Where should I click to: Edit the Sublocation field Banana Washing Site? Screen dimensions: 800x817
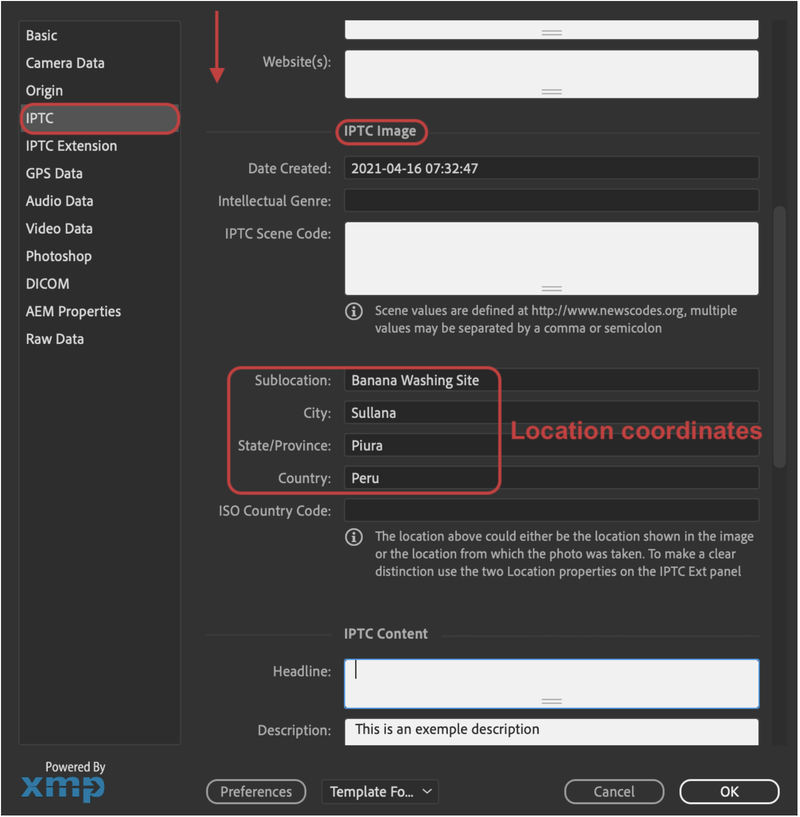point(551,380)
